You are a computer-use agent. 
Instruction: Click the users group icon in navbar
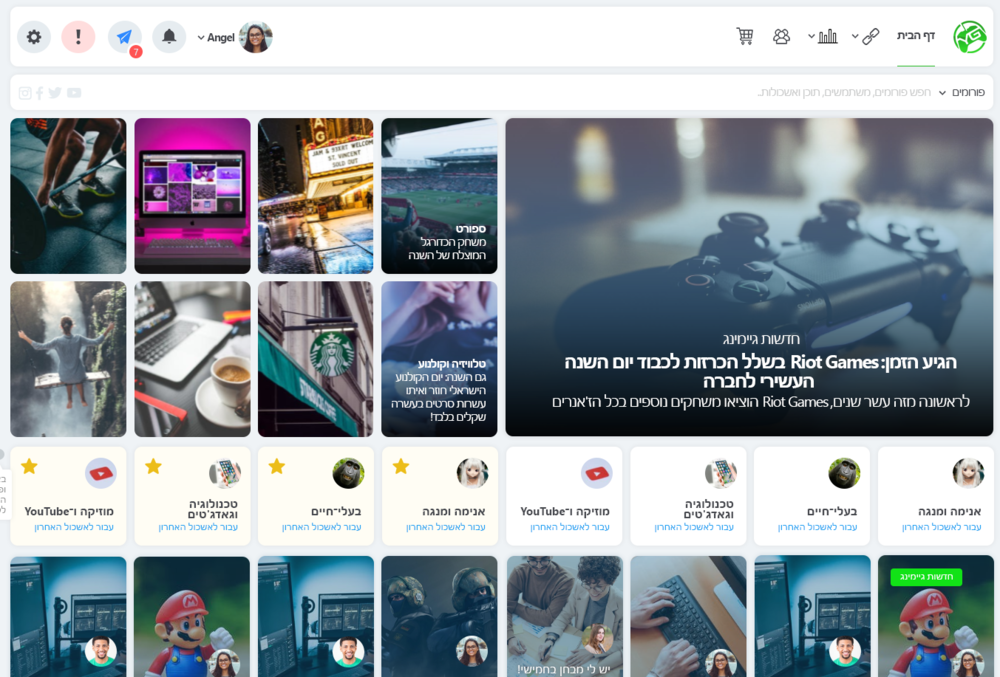click(x=781, y=37)
